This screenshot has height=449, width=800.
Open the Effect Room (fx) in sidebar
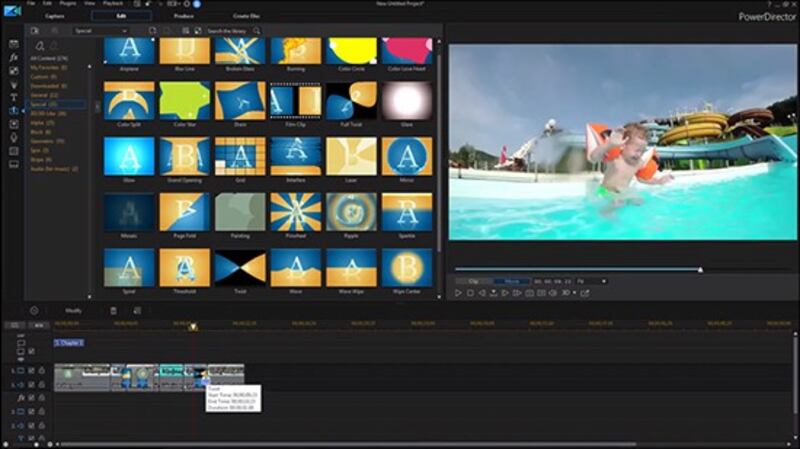coord(14,58)
